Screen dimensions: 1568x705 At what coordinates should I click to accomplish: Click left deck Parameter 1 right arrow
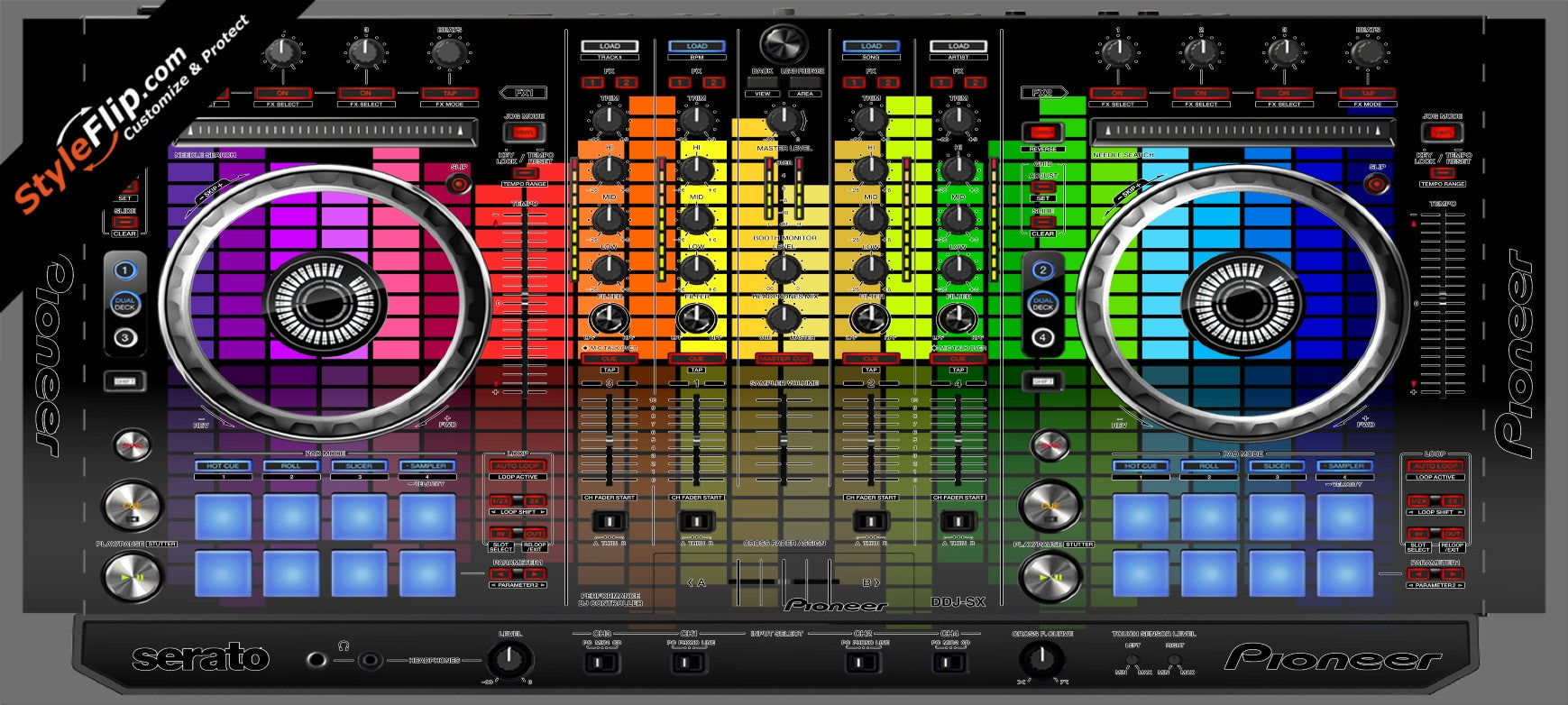(x=534, y=573)
